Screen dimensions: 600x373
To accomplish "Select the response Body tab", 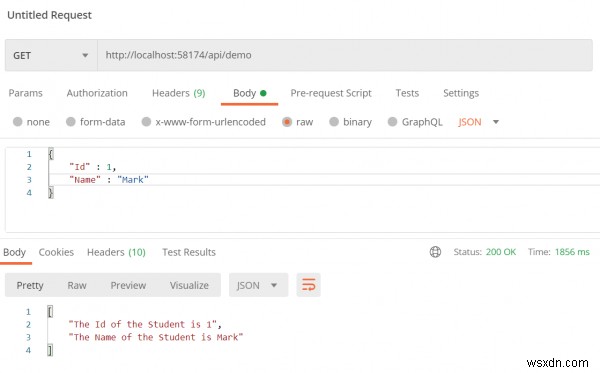I will click(x=15, y=252).
